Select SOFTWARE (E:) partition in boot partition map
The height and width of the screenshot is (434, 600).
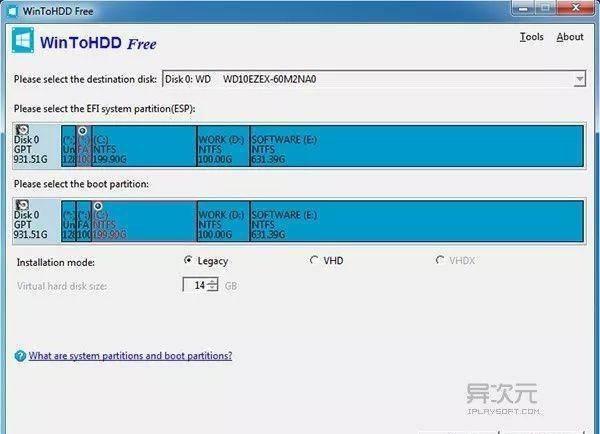point(417,221)
